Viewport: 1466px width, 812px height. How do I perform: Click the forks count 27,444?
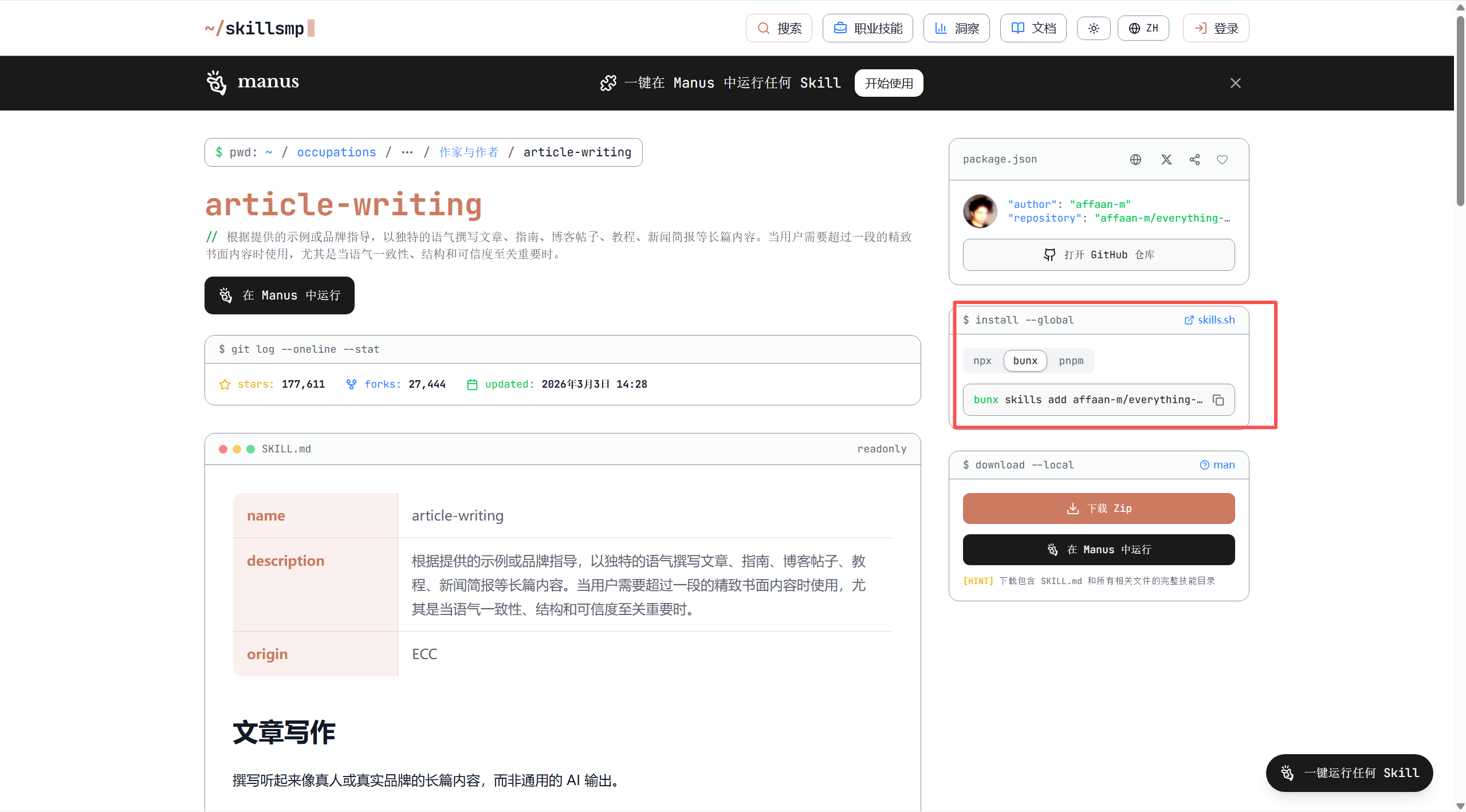pyautogui.click(x=427, y=384)
